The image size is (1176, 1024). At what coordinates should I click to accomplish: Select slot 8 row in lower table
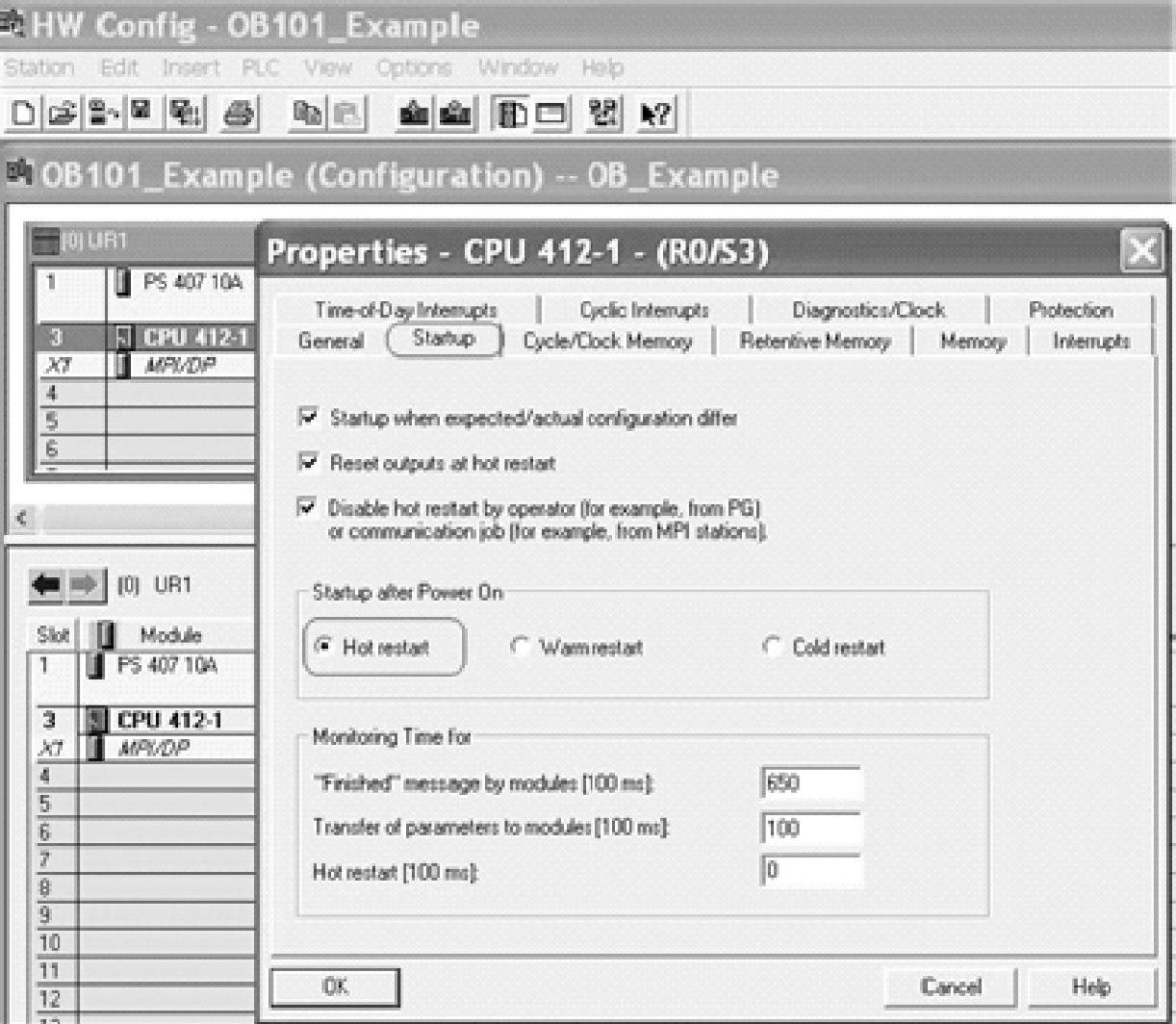click(x=144, y=887)
